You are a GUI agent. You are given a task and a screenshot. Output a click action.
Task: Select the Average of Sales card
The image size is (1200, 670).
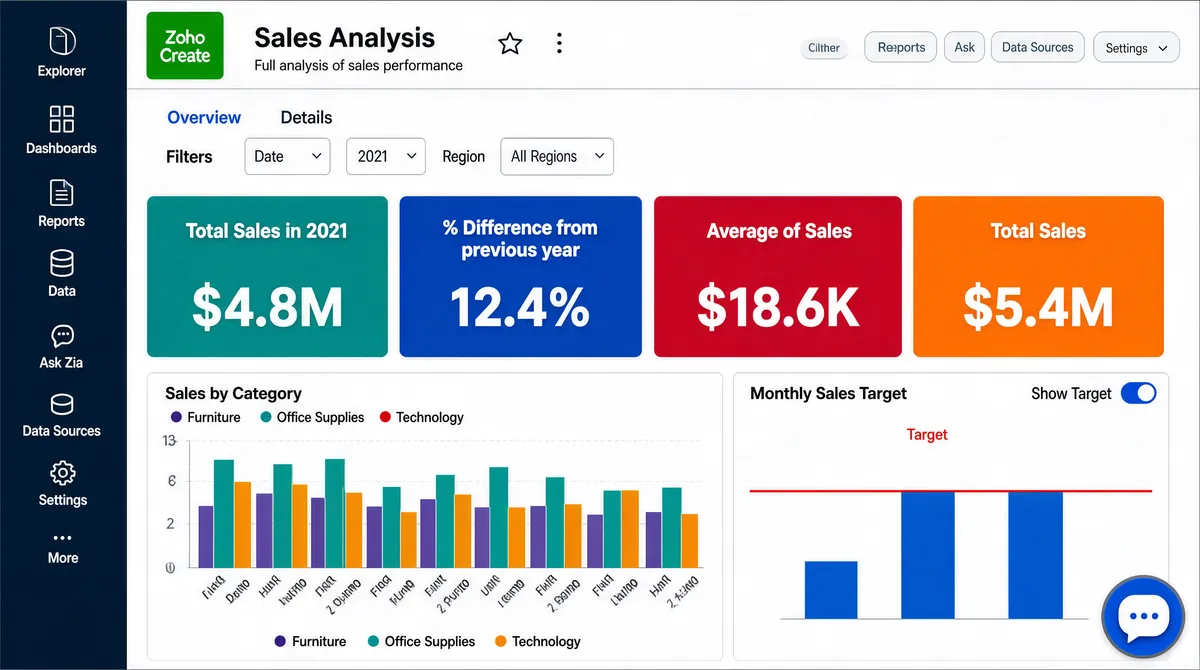(x=778, y=277)
